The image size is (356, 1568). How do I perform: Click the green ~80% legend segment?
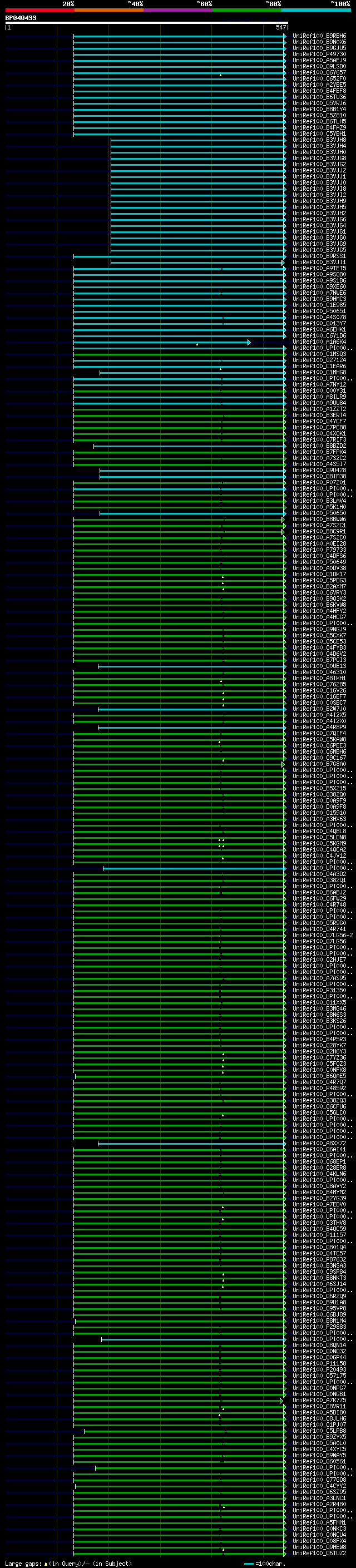coord(247,10)
